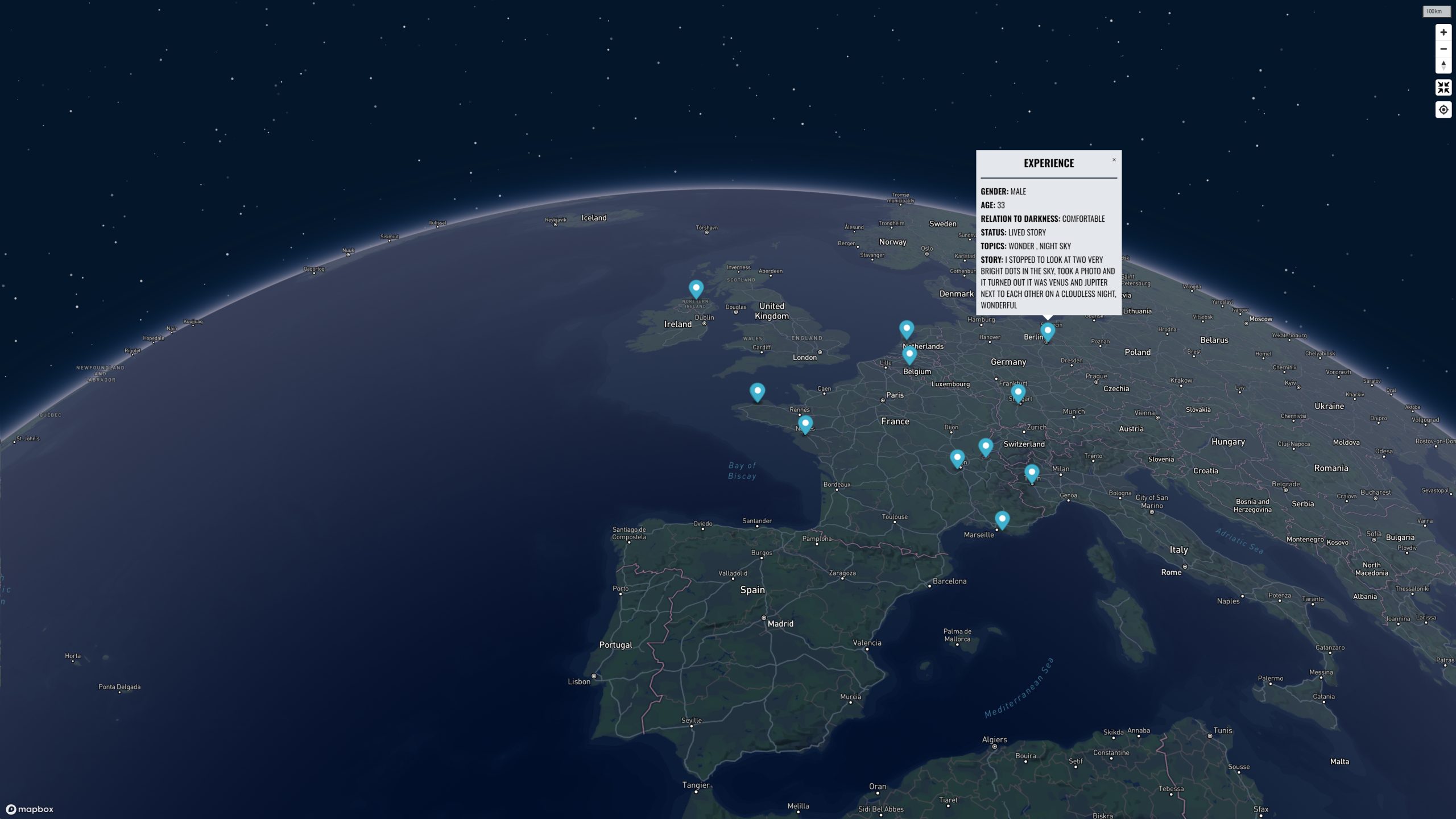The width and height of the screenshot is (1456, 819).
Task: Click the pin over the Netherlands
Action: (x=906, y=329)
